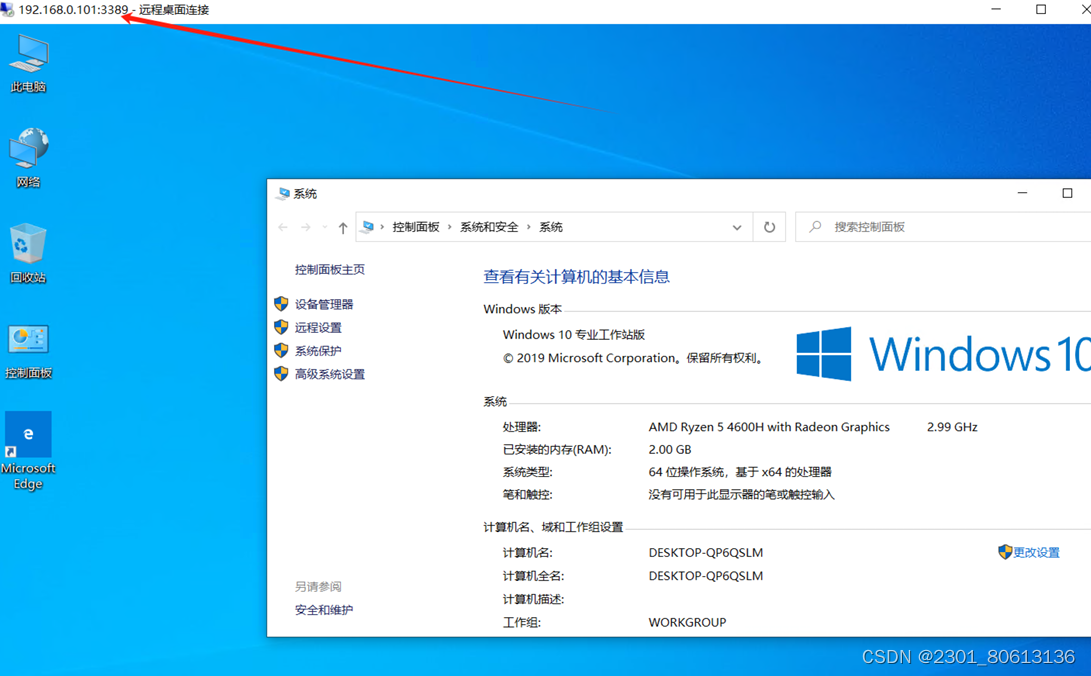Viewport: 1091px width, 676px height.
Task: Open recent locations dropdown in navigation bar
Action: (x=324, y=227)
